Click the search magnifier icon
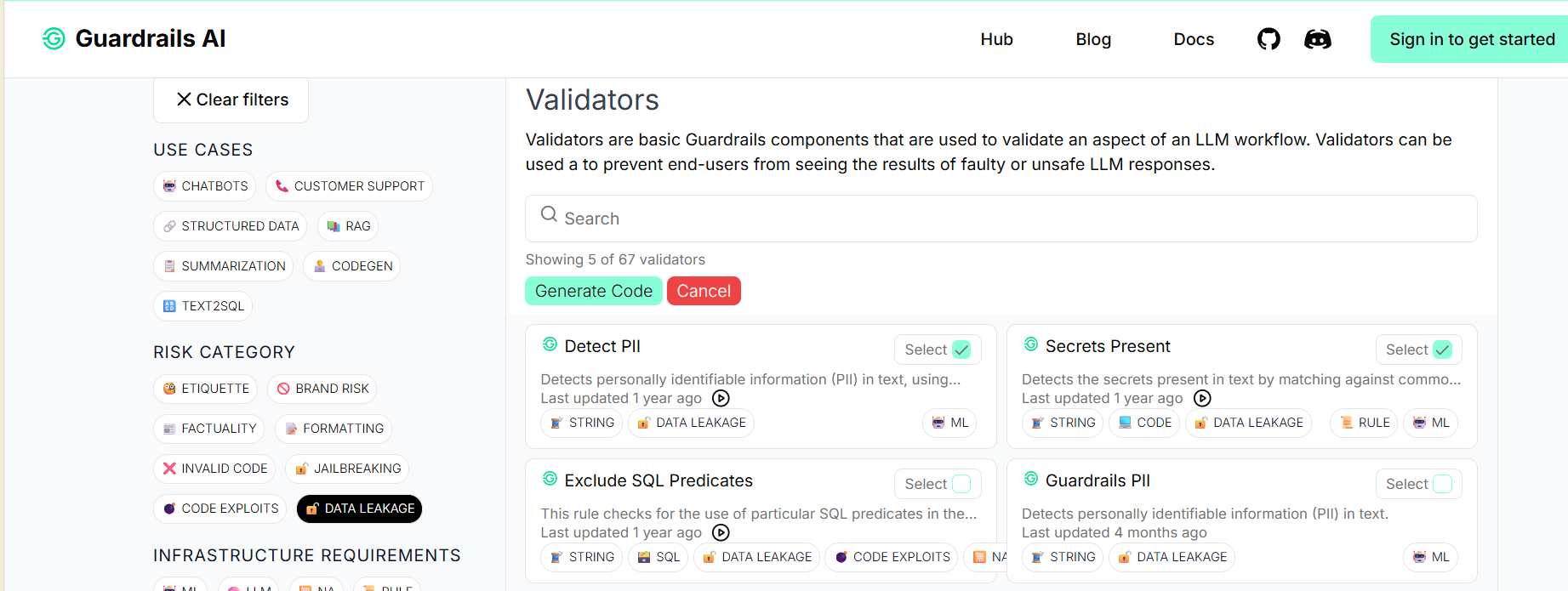The image size is (1568, 591). [549, 215]
